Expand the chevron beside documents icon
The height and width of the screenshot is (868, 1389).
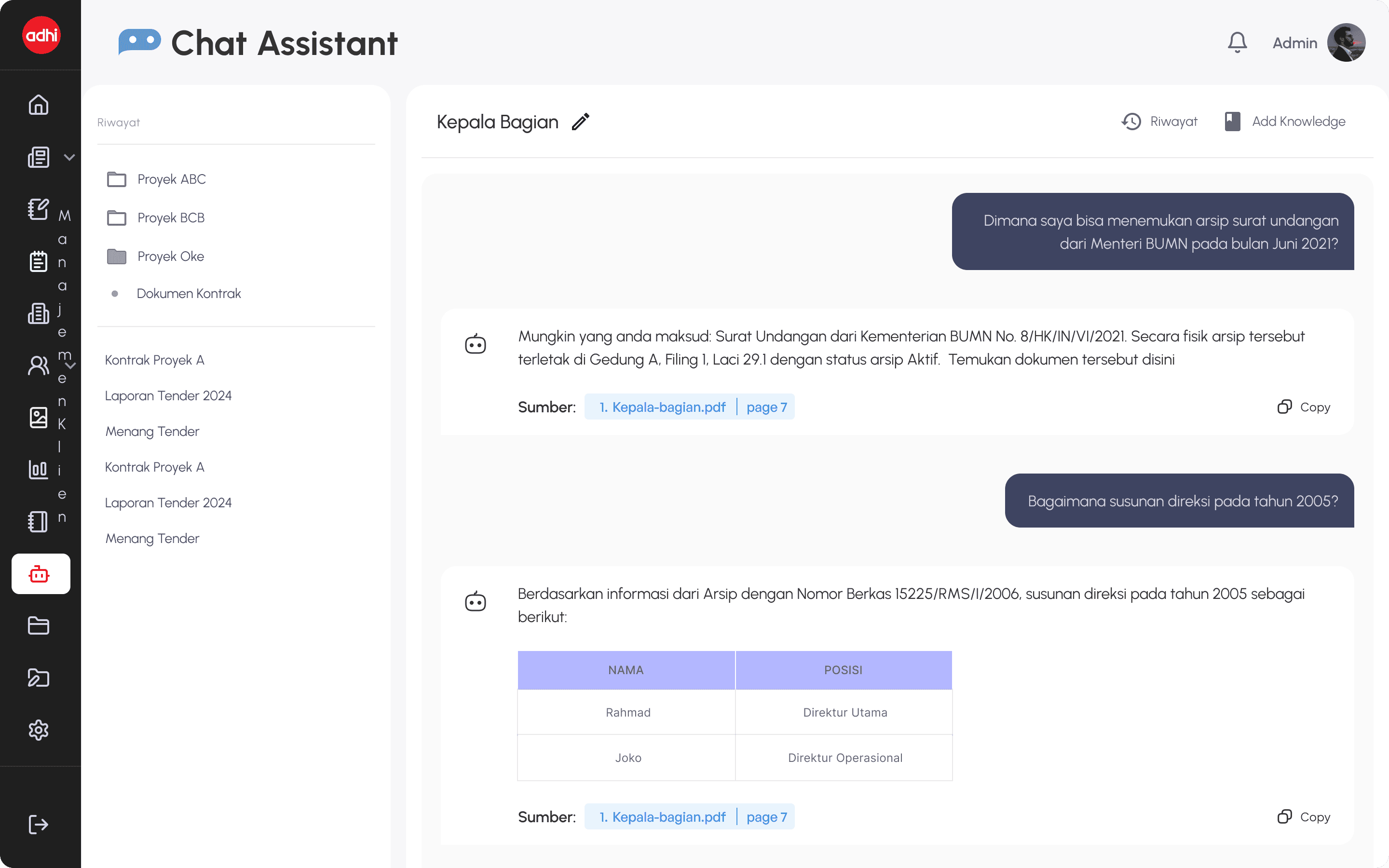pos(69,157)
